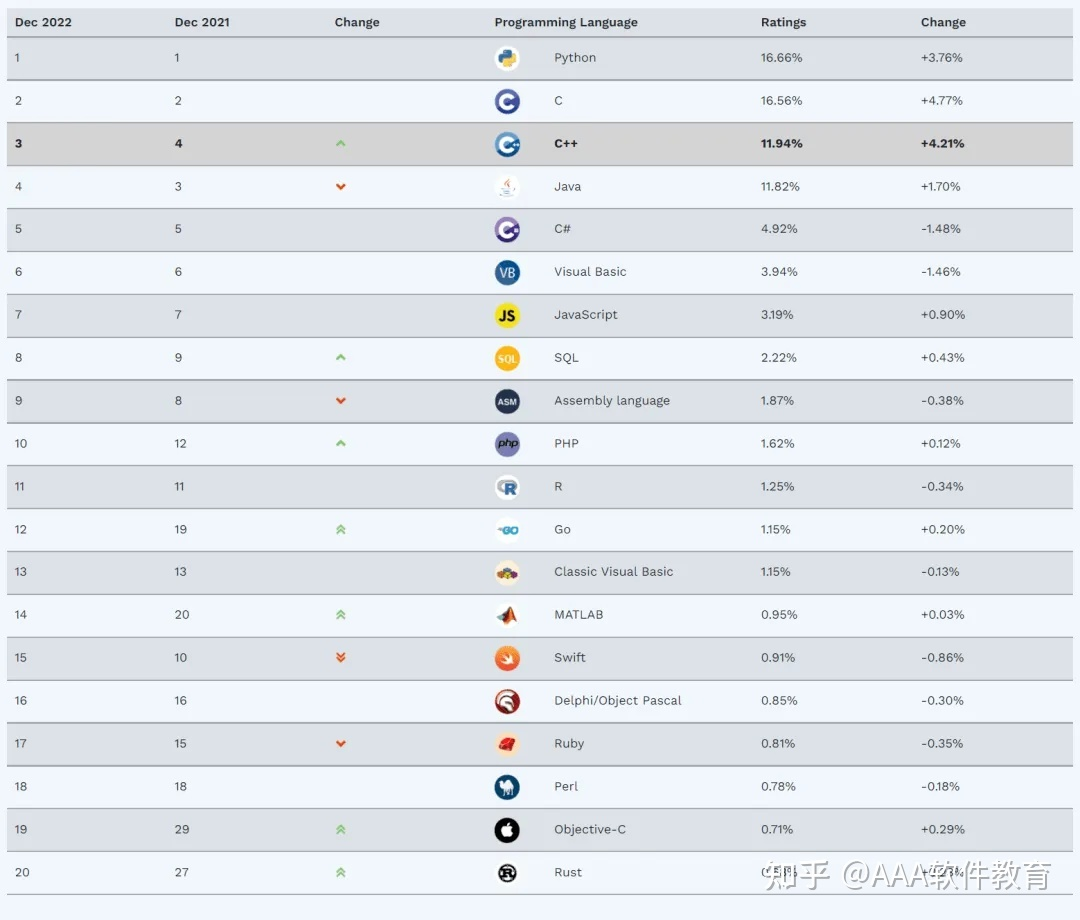
Task: Click the Assembly language ASM icon
Action: tap(507, 401)
